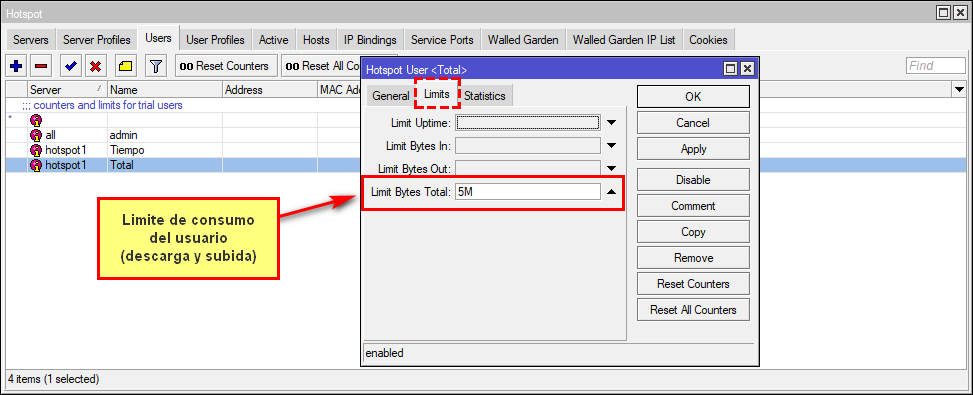973x395 pixels.
Task: Collapse the Limit Bytes Total field arrow
Action: [612, 192]
